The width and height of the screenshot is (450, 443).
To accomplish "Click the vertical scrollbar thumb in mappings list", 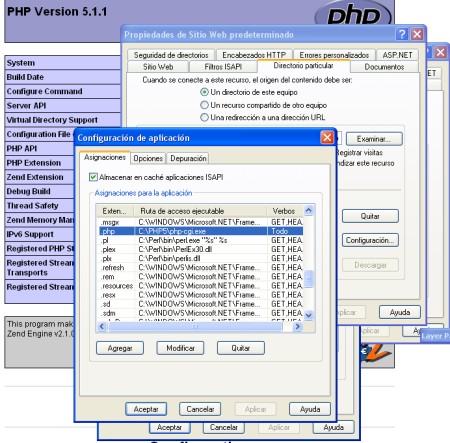I will (x=309, y=279).
